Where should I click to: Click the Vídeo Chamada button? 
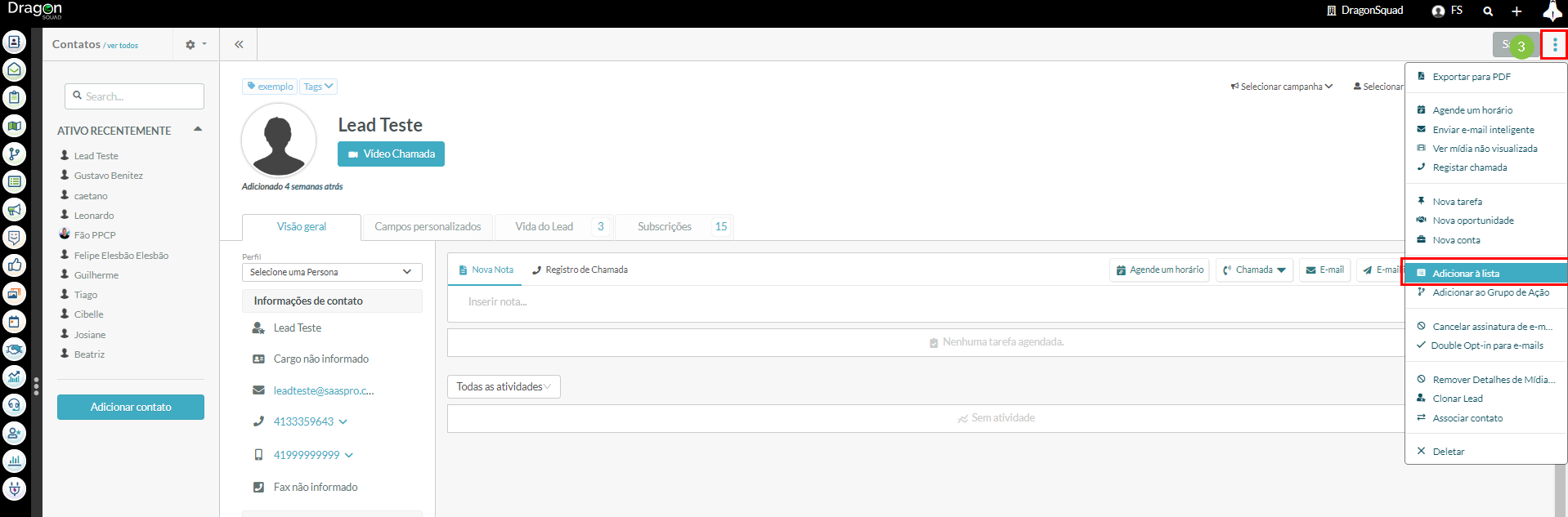click(x=391, y=154)
